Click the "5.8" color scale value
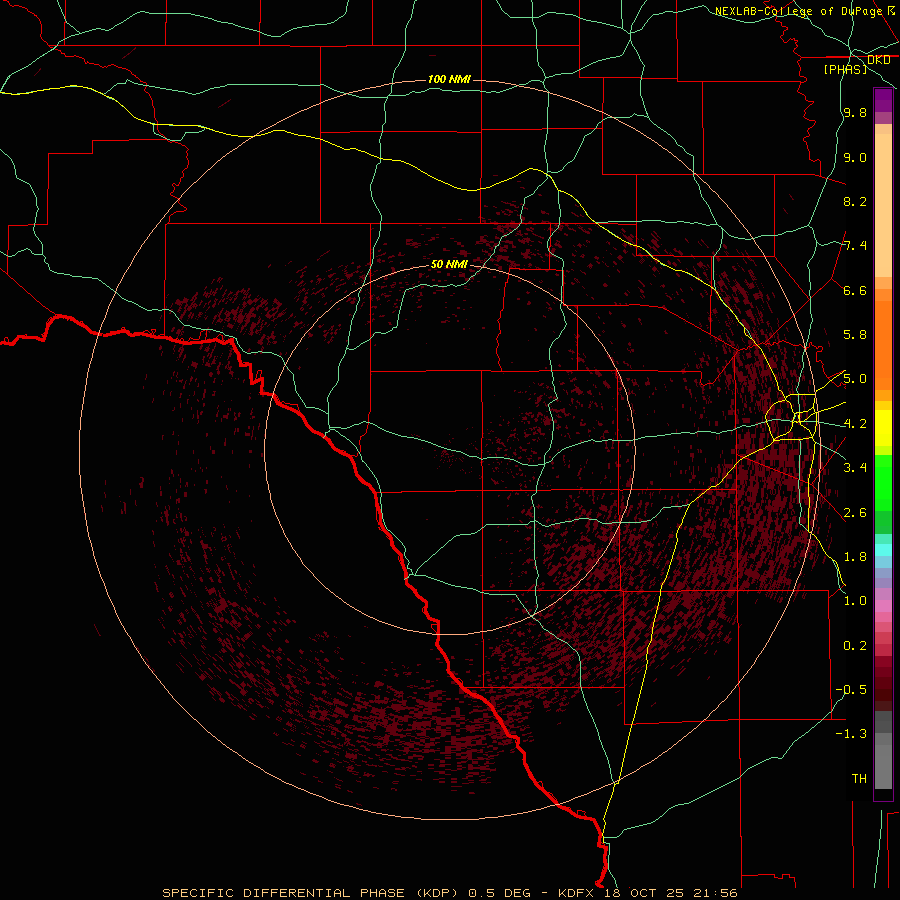 point(855,335)
